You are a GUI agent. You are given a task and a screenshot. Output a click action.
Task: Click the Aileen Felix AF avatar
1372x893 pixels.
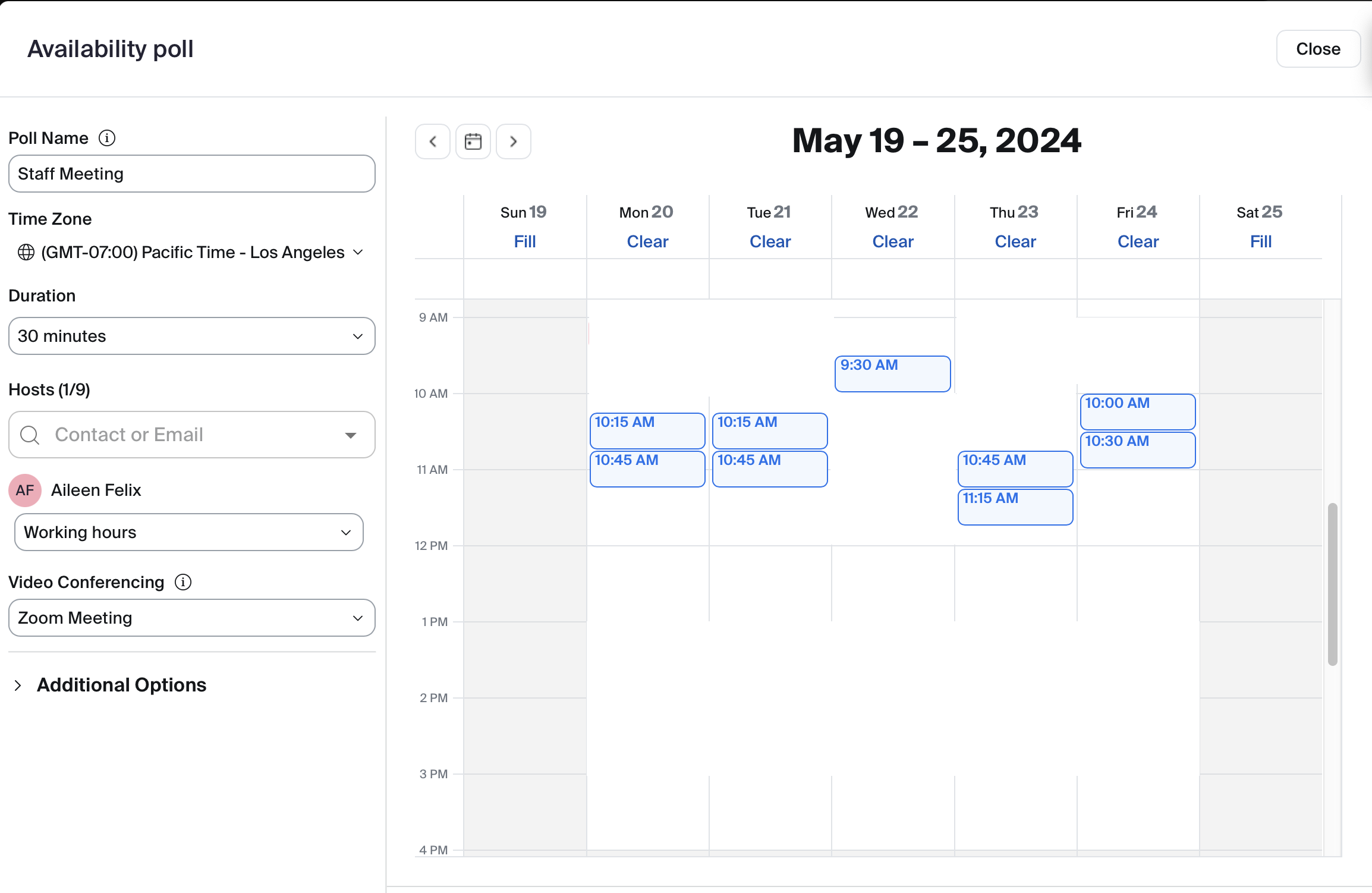click(x=25, y=490)
